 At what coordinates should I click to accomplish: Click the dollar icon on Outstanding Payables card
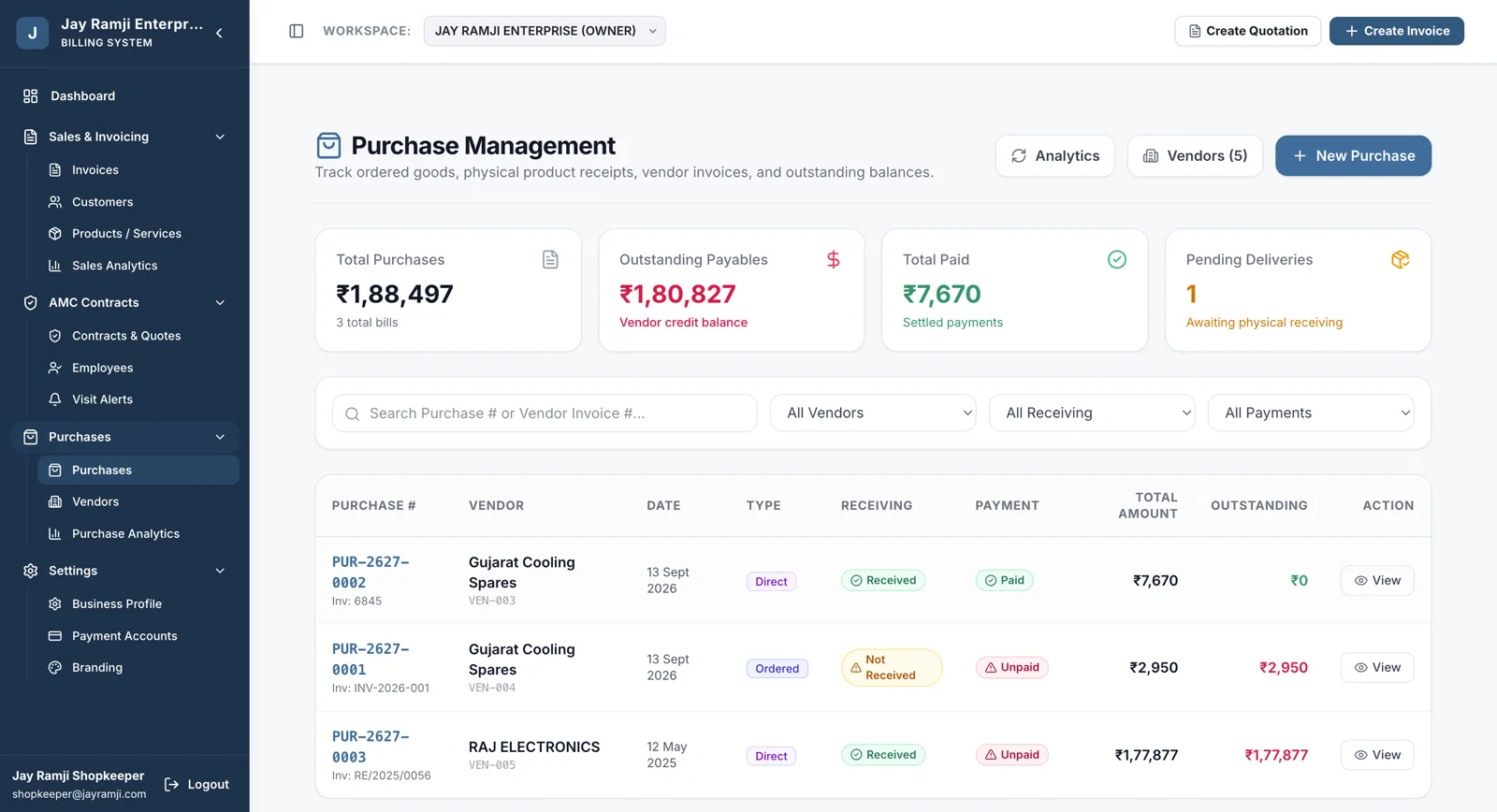point(833,259)
